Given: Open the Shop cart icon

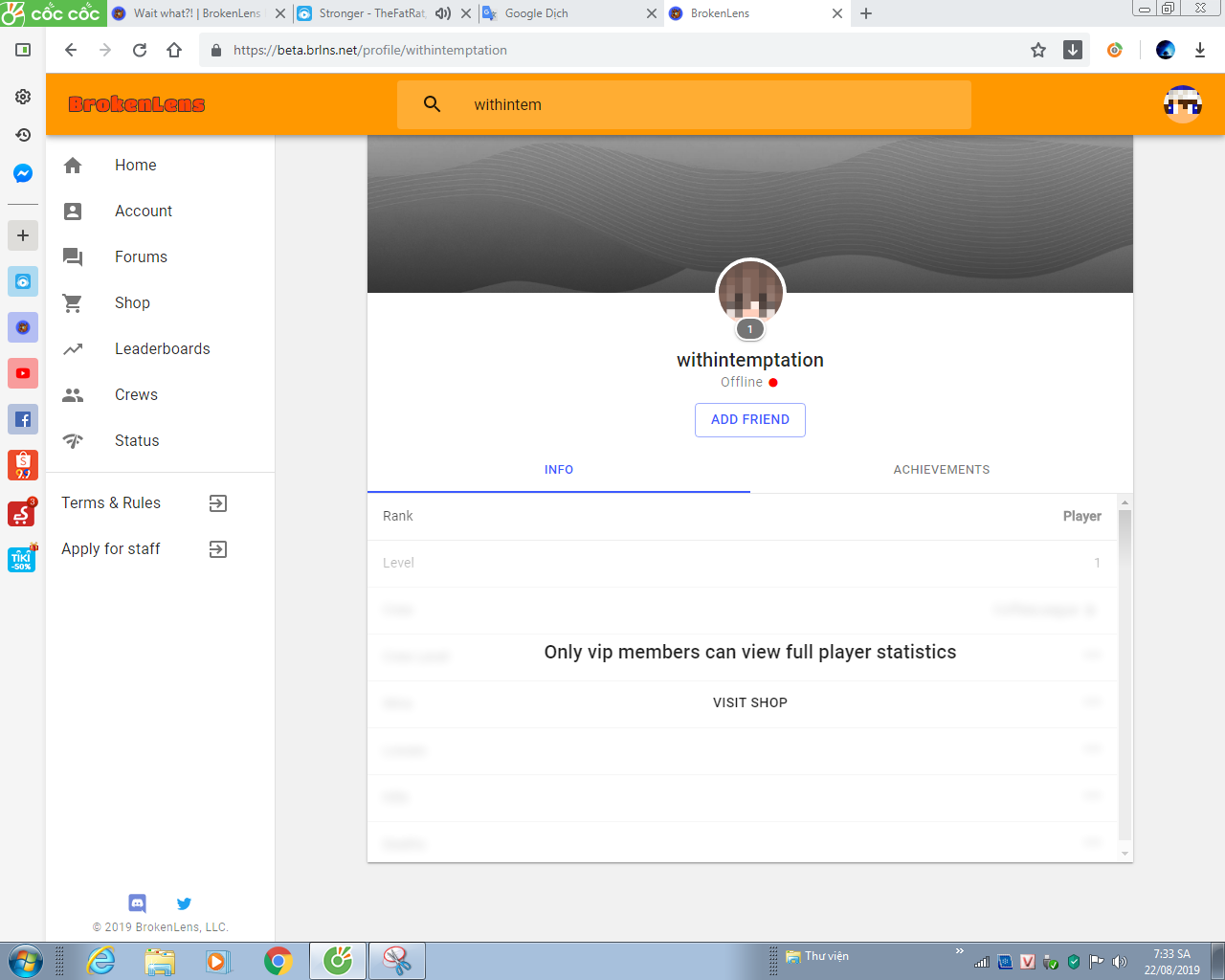Looking at the screenshot, I should 73,302.
